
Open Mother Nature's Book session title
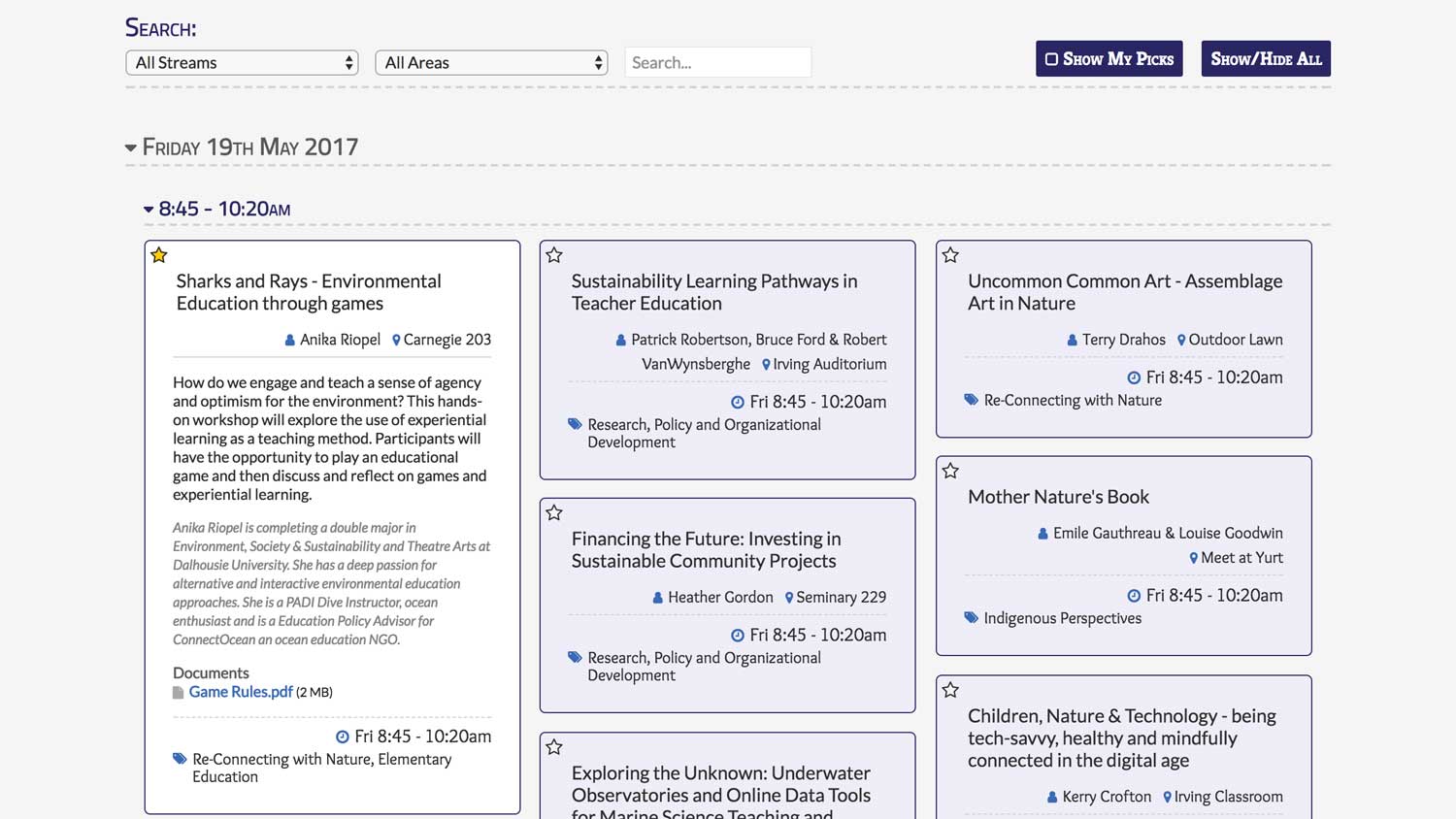1058,497
